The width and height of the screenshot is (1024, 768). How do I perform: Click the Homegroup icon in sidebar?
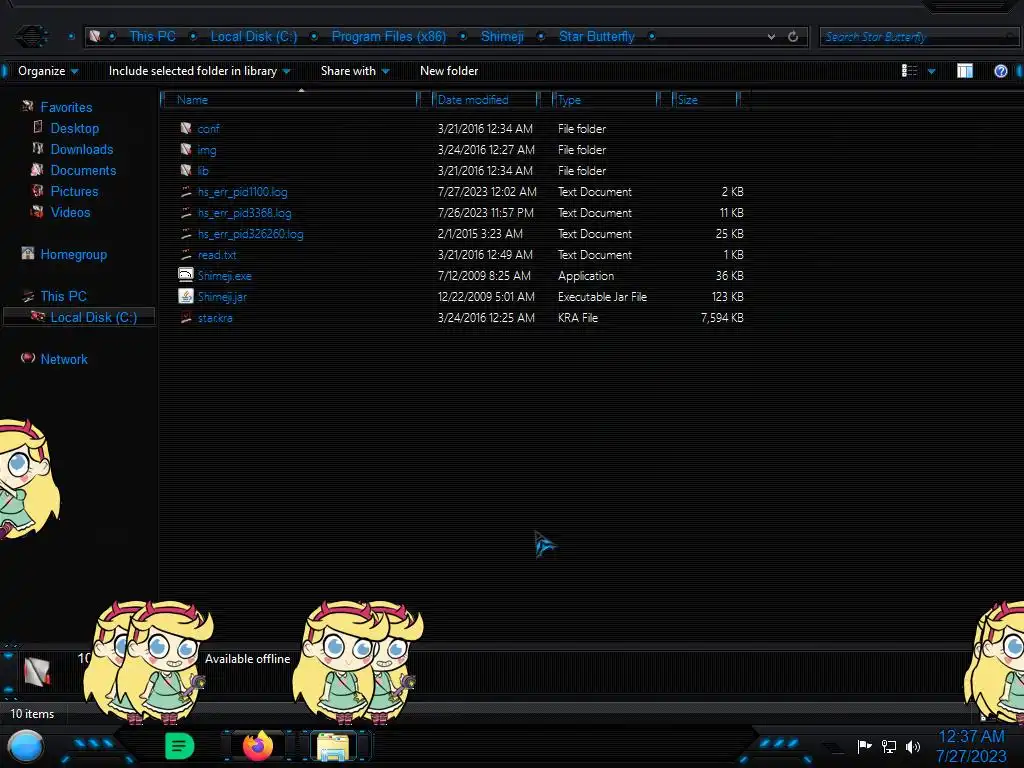coord(27,253)
